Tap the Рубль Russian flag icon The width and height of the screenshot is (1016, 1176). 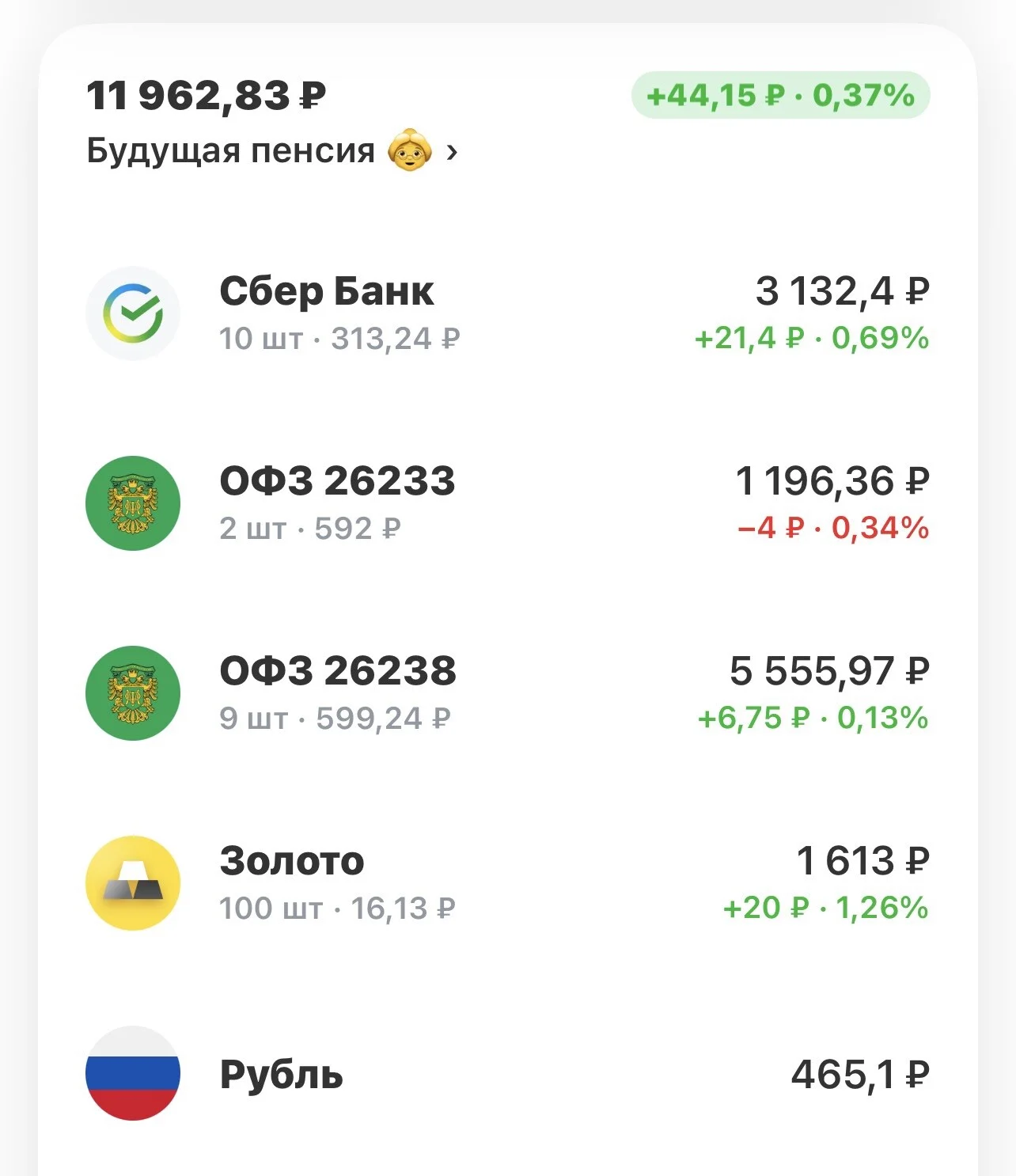pos(133,1073)
